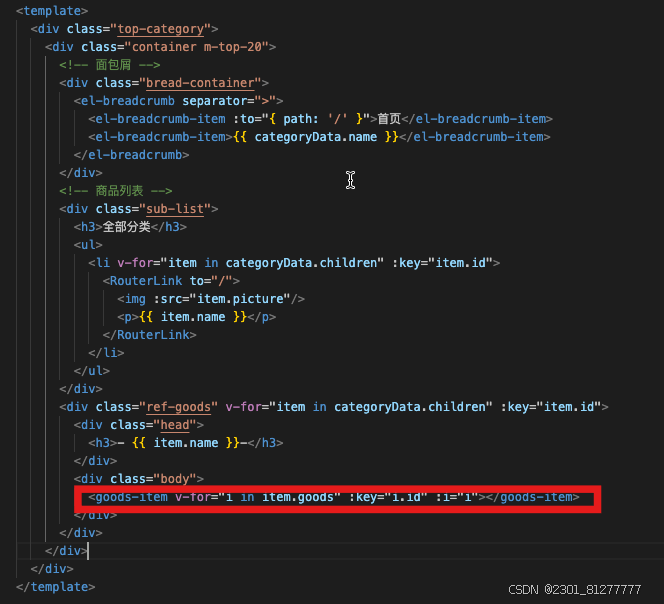Click the p tag item.name interpolation
This screenshot has width=664, height=604.
click(x=193, y=317)
